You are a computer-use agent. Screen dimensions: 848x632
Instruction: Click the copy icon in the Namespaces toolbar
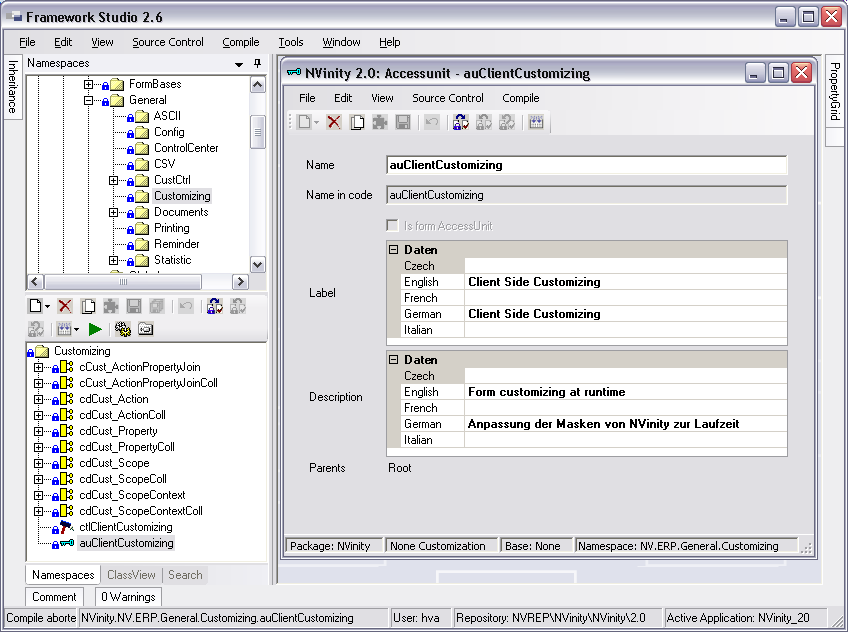point(88,307)
